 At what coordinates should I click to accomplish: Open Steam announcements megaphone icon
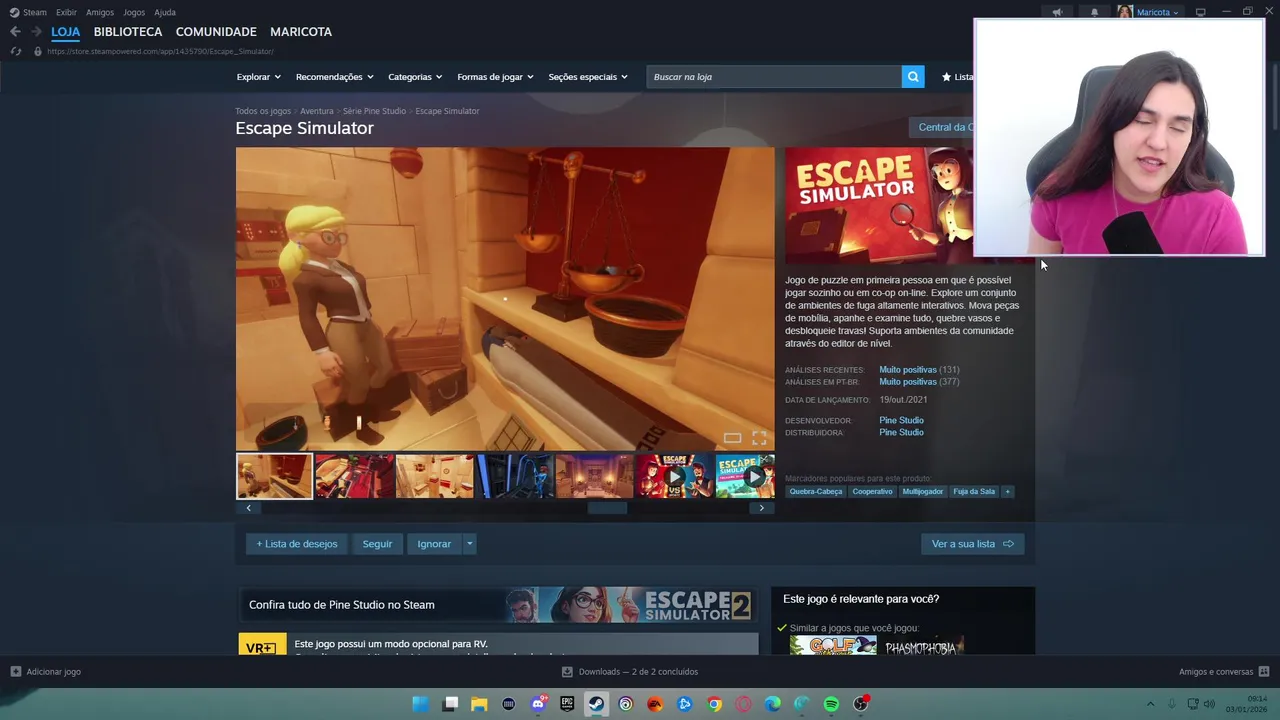coord(1057,12)
